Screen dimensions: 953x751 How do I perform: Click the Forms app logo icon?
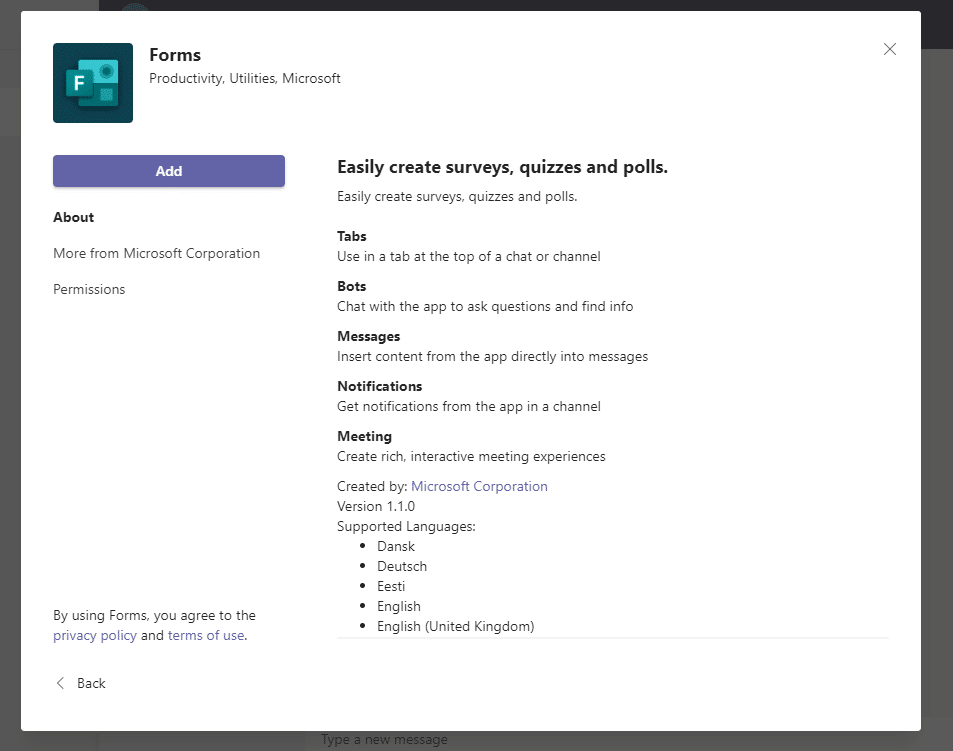(93, 83)
